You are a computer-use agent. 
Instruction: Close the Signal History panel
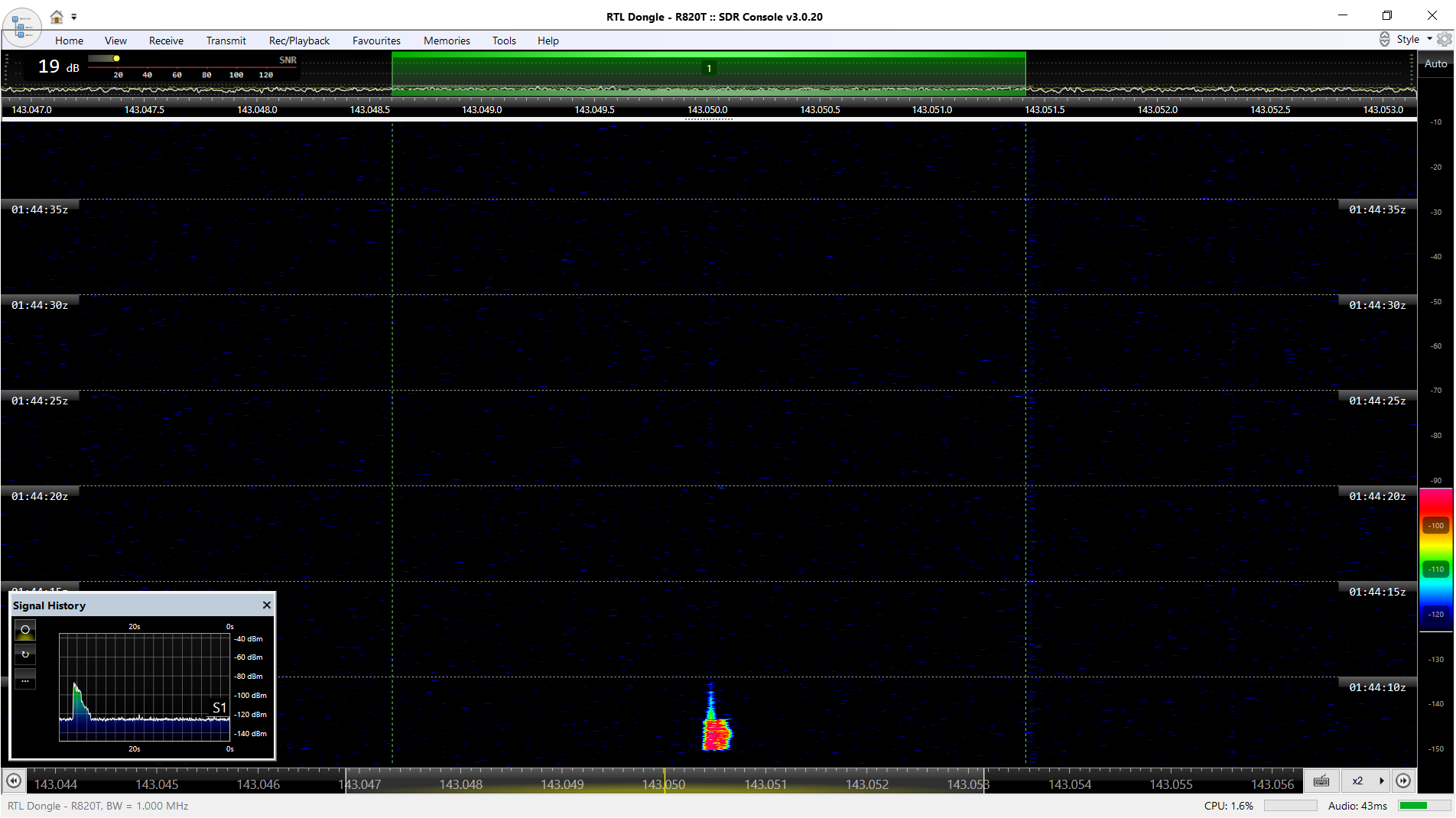pyautogui.click(x=267, y=605)
